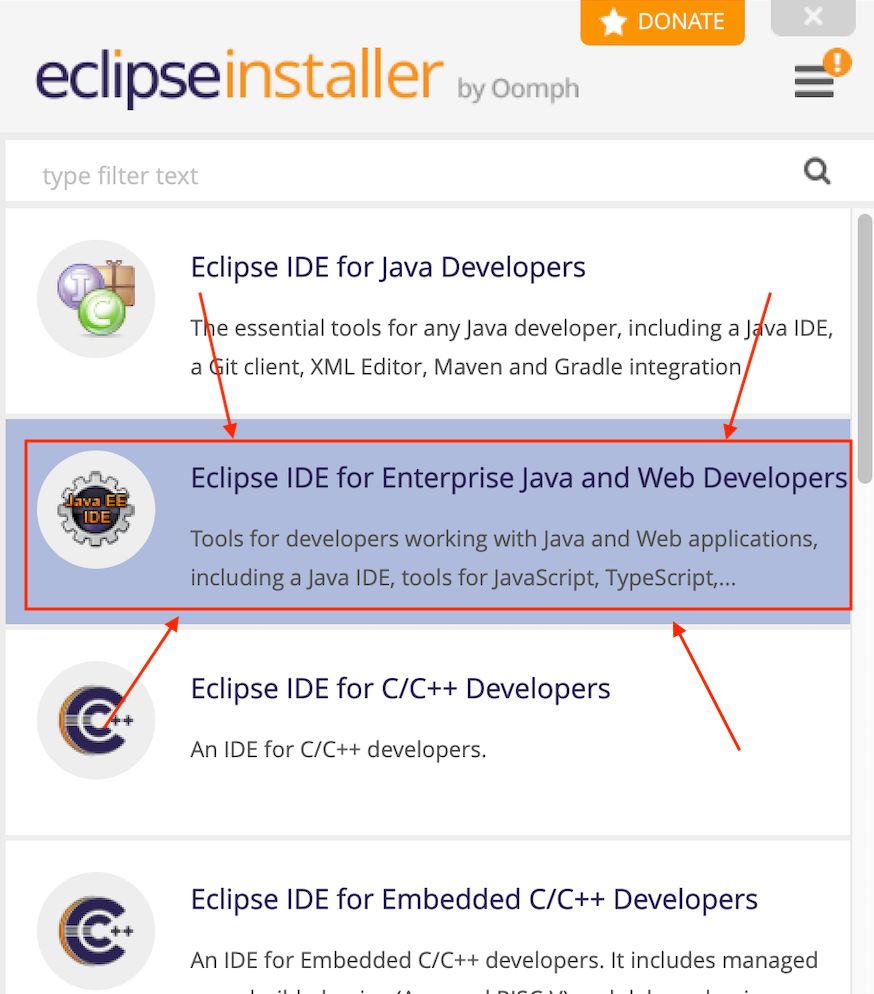Click the Embedded C/C++ developers description
Viewport: 874px width, 994px height.
coord(504,970)
